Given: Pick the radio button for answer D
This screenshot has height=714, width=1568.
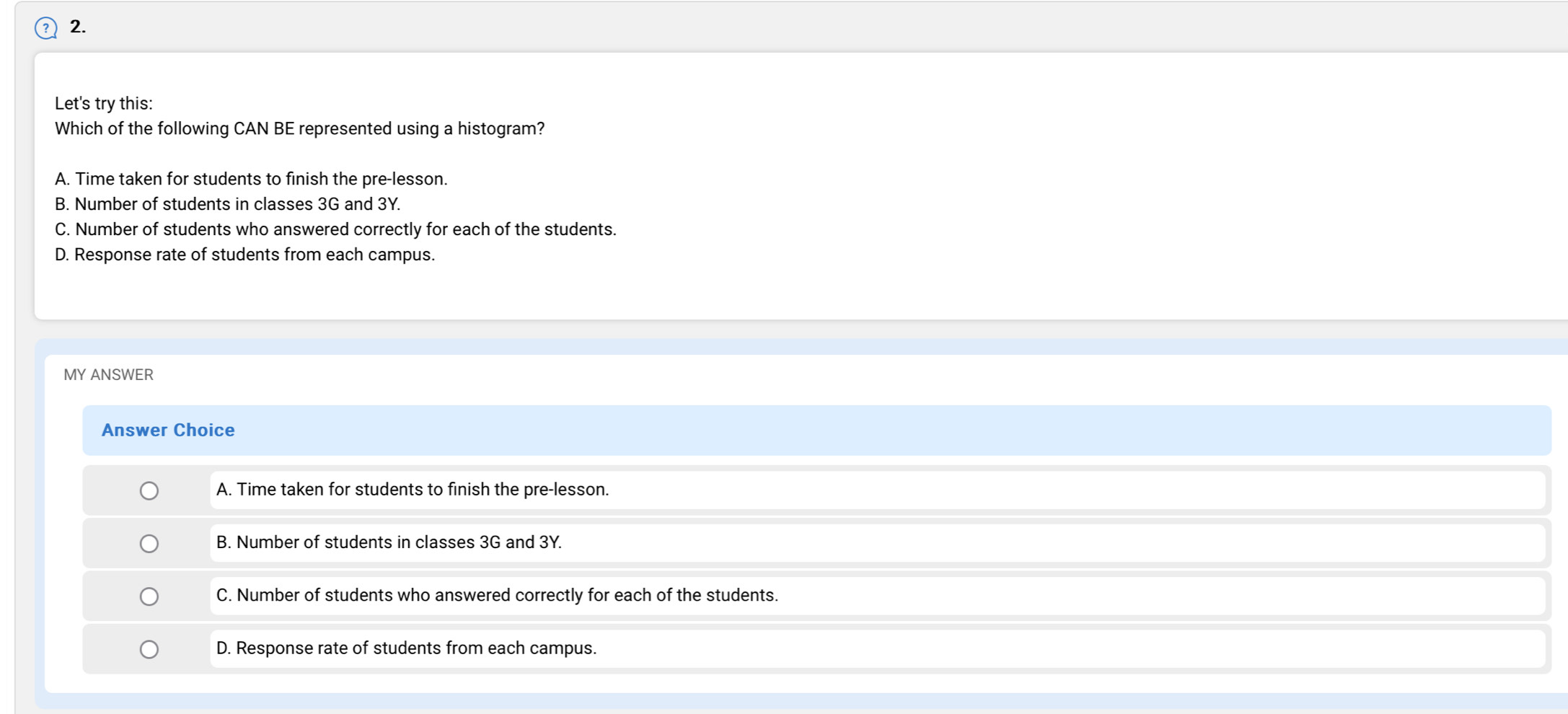Looking at the screenshot, I should click(149, 649).
